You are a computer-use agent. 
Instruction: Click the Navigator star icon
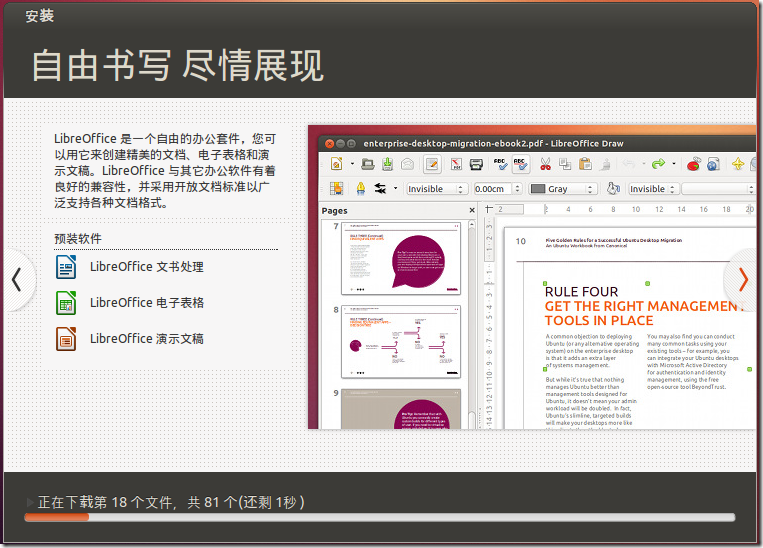tap(738, 164)
